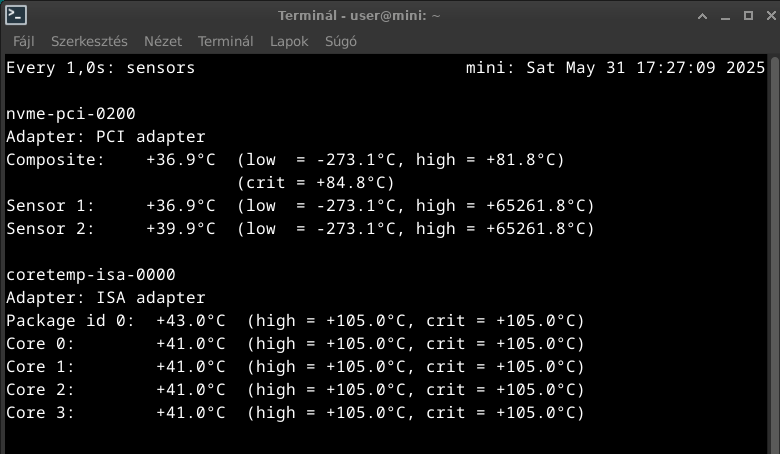Click the timestamp 'Sat May 31 17:27:09 2025'

(645, 68)
